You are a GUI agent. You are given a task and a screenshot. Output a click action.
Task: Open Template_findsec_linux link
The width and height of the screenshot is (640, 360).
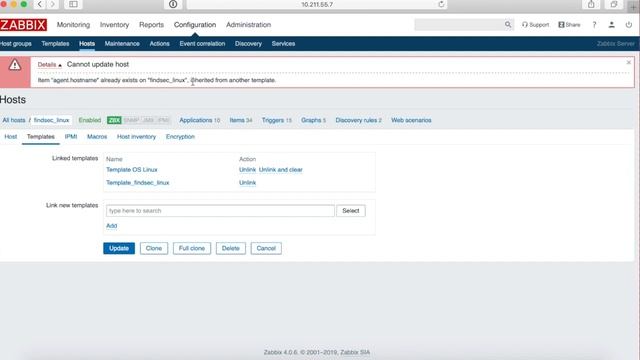138,183
